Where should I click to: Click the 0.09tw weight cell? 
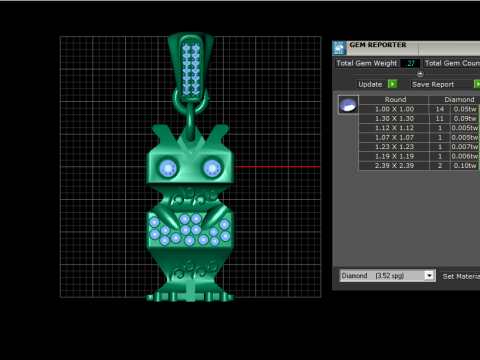point(465,118)
